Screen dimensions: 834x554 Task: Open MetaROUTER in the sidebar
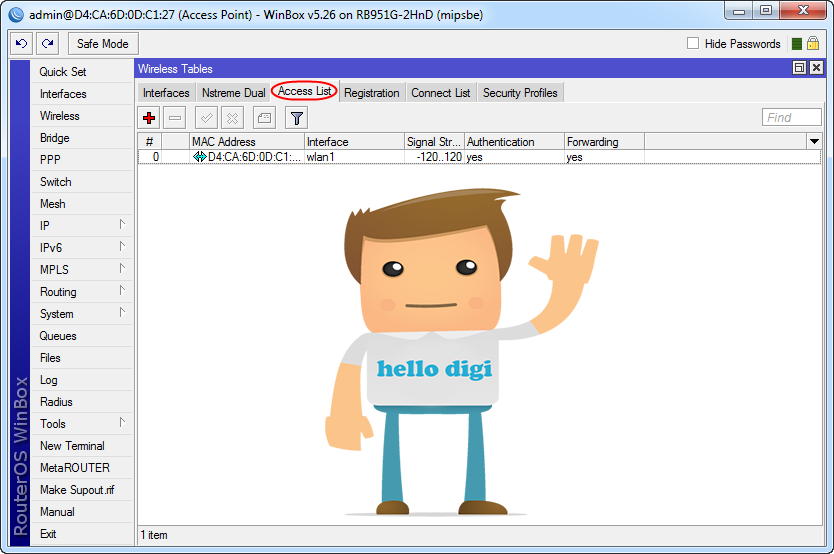click(x=82, y=468)
